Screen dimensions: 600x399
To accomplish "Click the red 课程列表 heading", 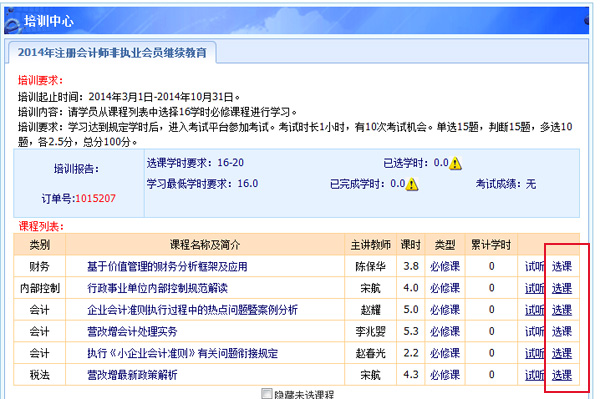I will [x=41, y=226].
